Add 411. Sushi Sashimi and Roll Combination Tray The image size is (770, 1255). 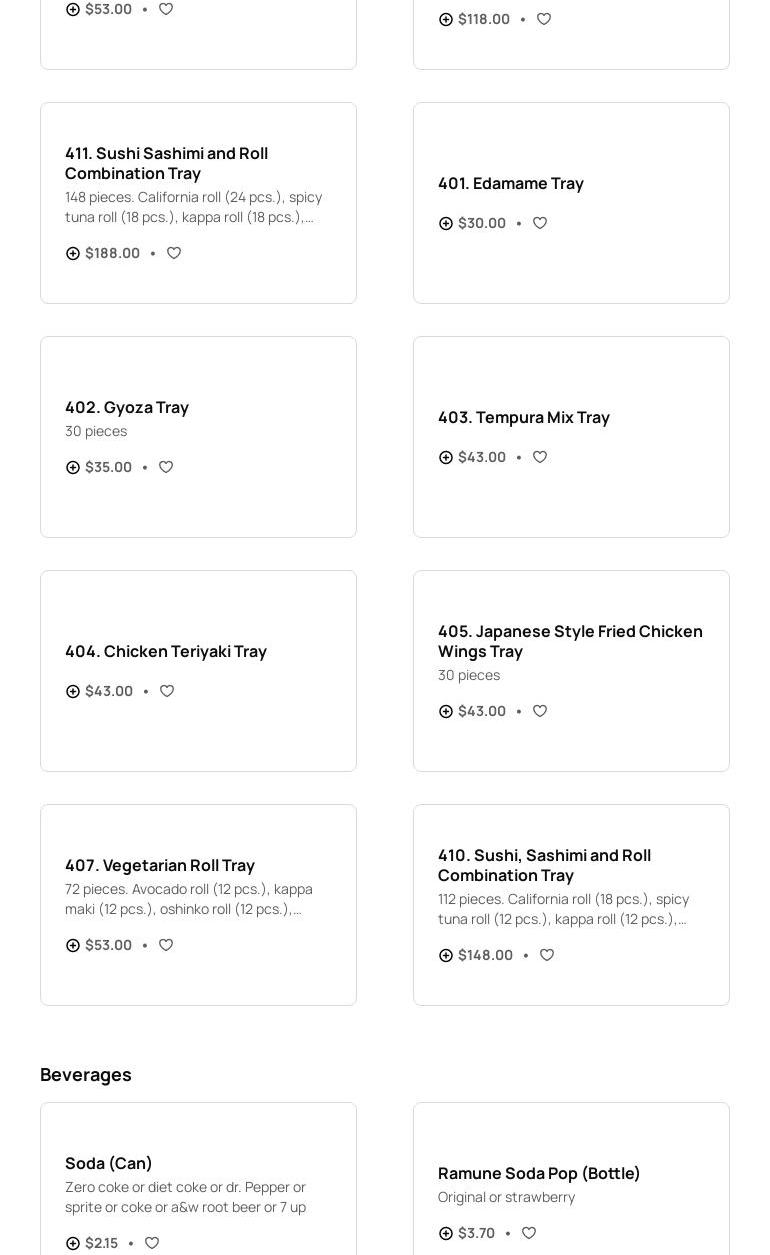click(x=73, y=253)
